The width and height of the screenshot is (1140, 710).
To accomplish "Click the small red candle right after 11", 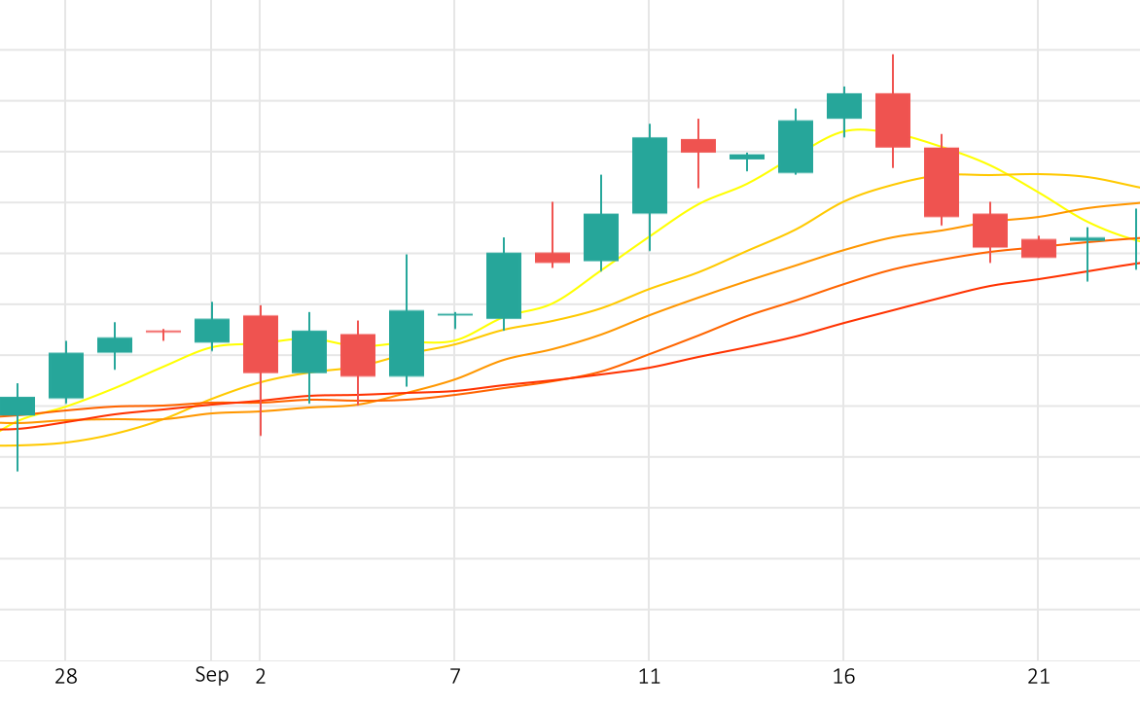I will point(698,145).
